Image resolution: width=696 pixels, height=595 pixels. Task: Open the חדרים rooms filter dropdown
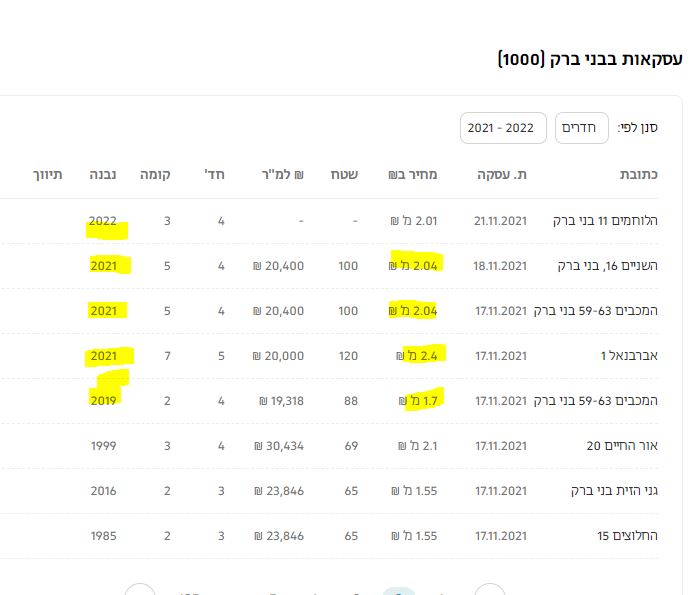click(x=581, y=128)
